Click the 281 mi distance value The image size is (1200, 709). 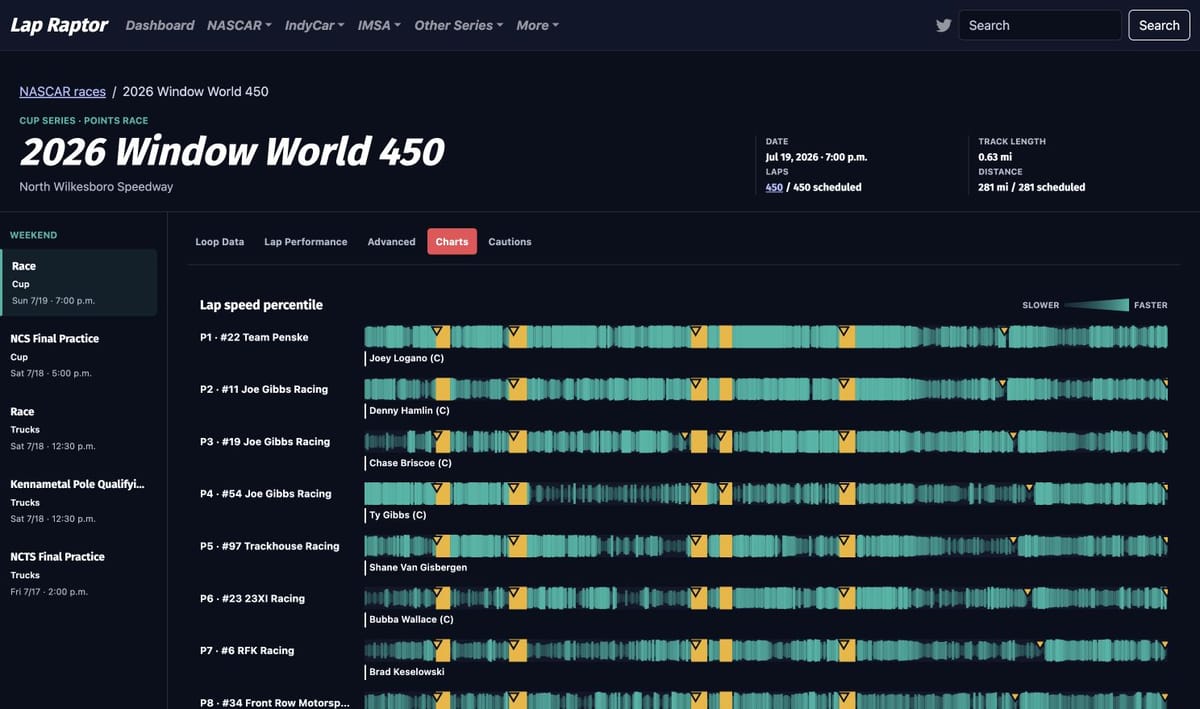coord(1031,187)
